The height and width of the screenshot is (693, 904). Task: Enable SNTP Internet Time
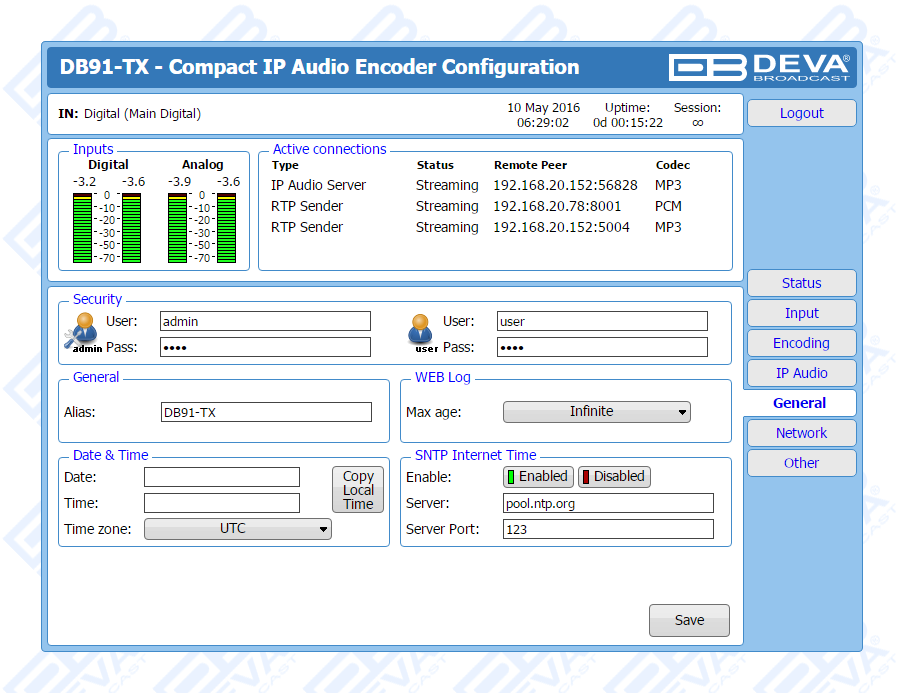538,477
